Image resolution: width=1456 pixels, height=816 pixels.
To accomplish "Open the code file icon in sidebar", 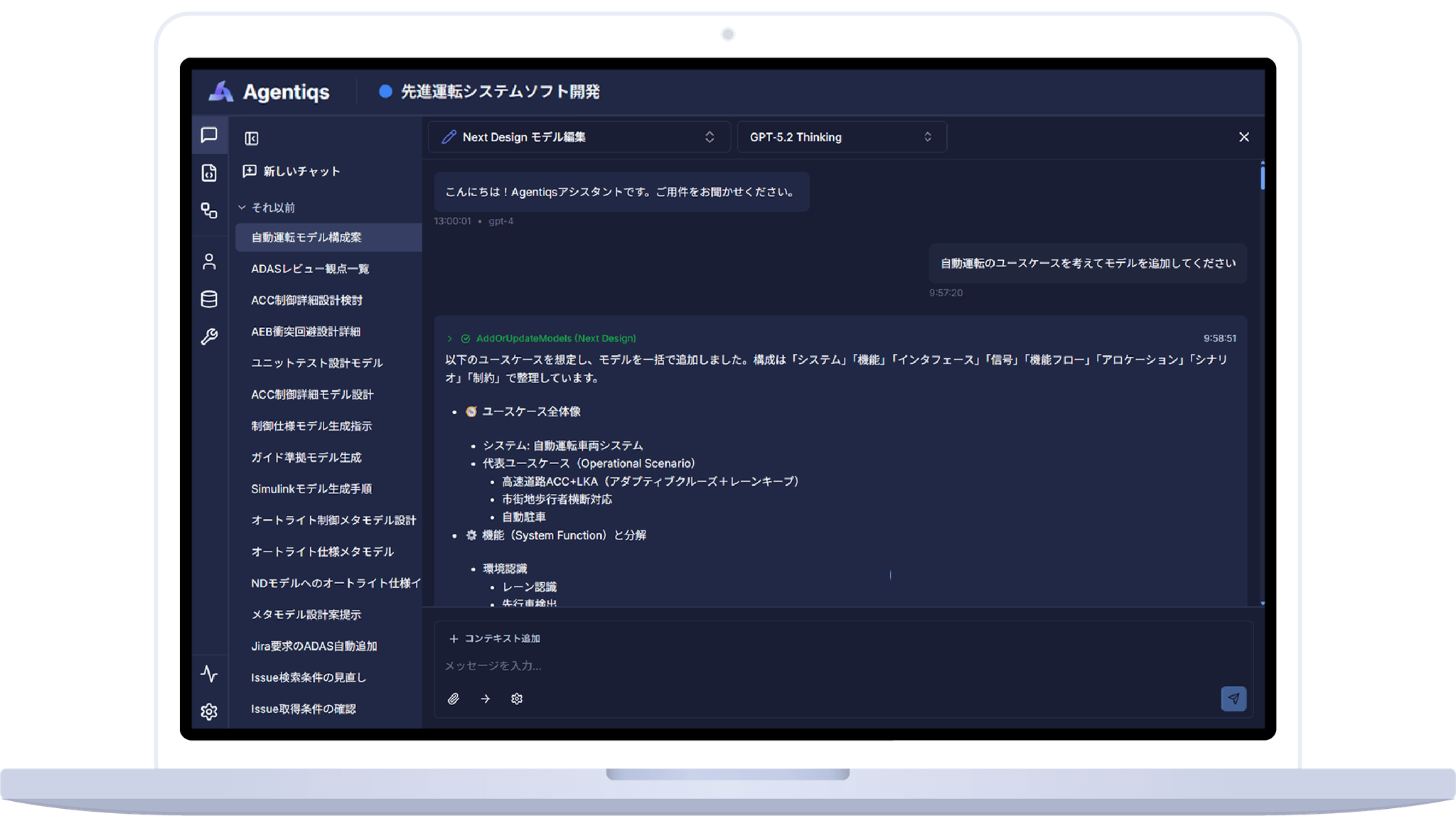I will 209,173.
